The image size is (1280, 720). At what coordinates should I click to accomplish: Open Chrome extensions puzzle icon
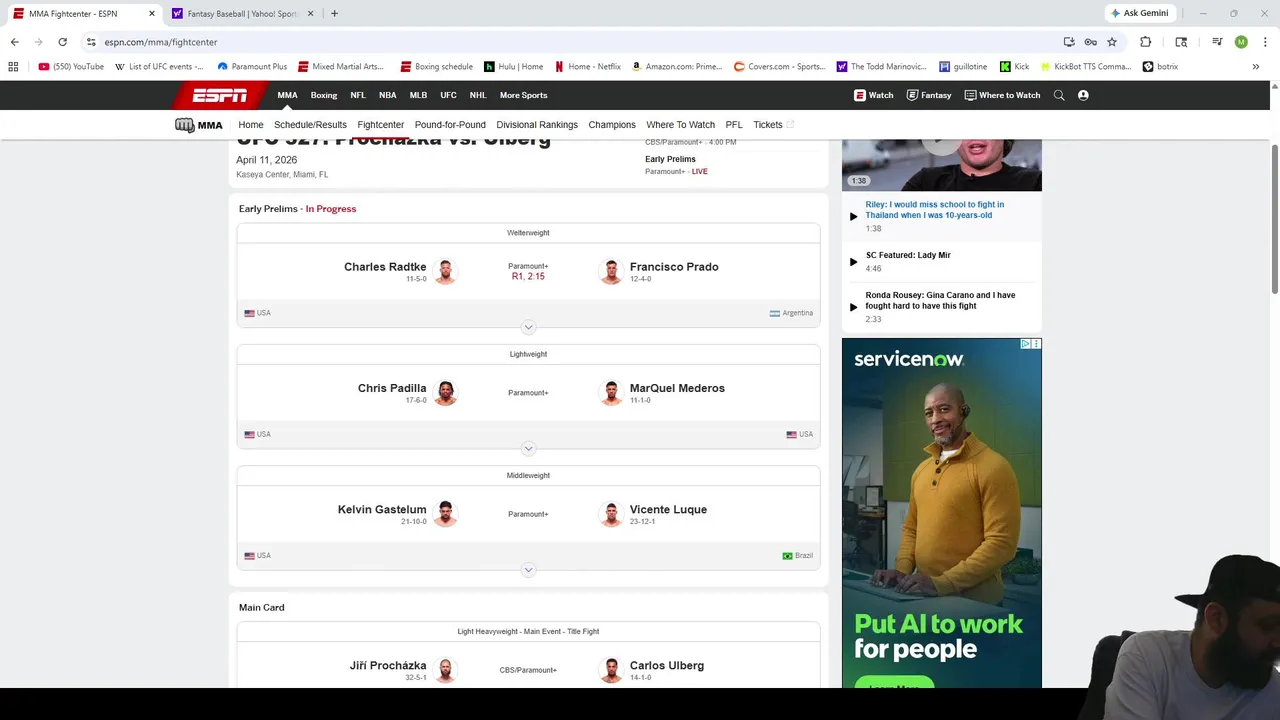[1146, 42]
